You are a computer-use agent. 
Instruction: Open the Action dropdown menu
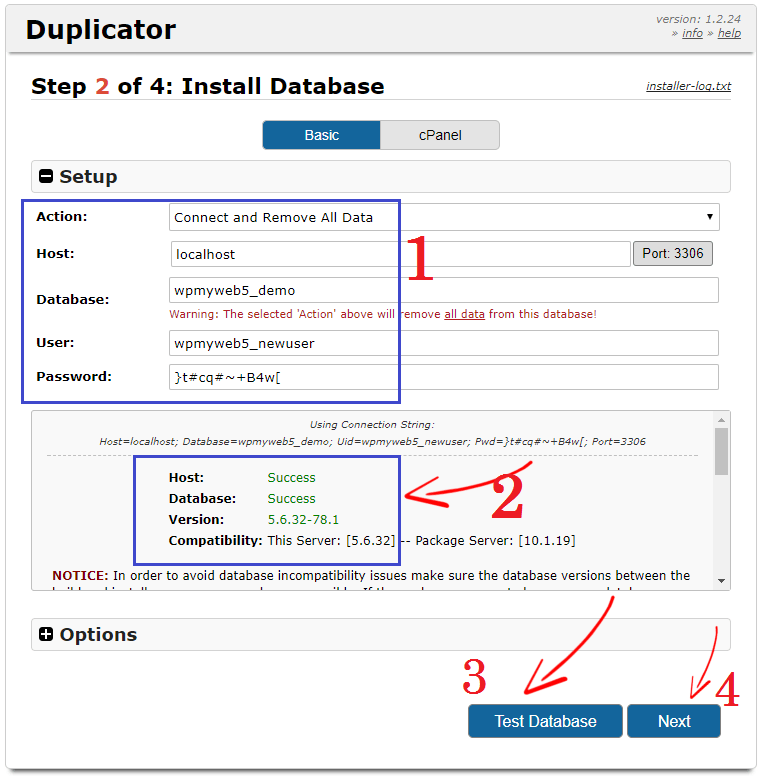tap(444, 217)
